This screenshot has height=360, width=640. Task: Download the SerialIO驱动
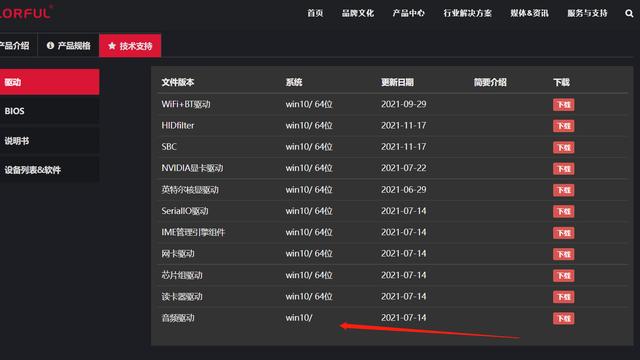564,211
